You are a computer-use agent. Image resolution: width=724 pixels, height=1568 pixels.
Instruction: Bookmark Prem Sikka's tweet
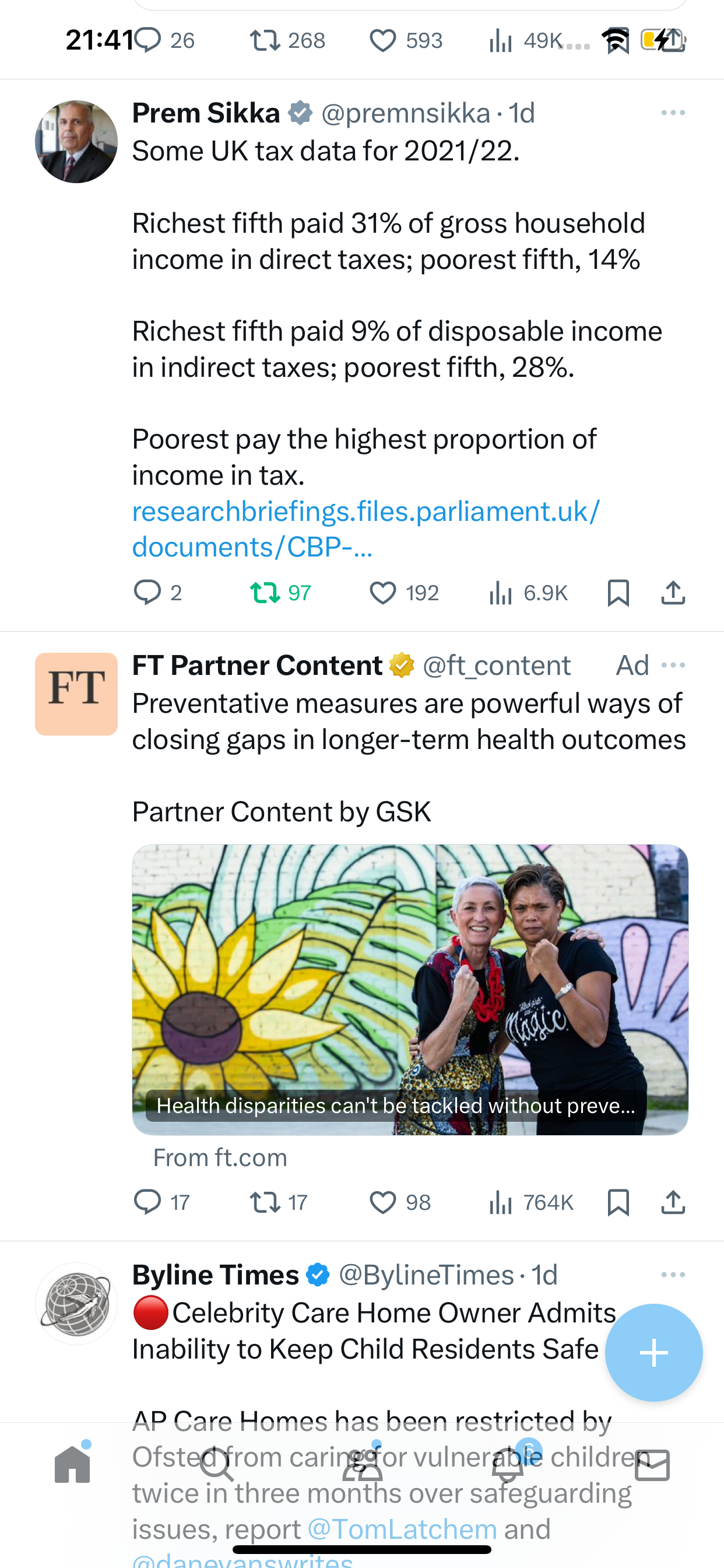click(x=618, y=593)
